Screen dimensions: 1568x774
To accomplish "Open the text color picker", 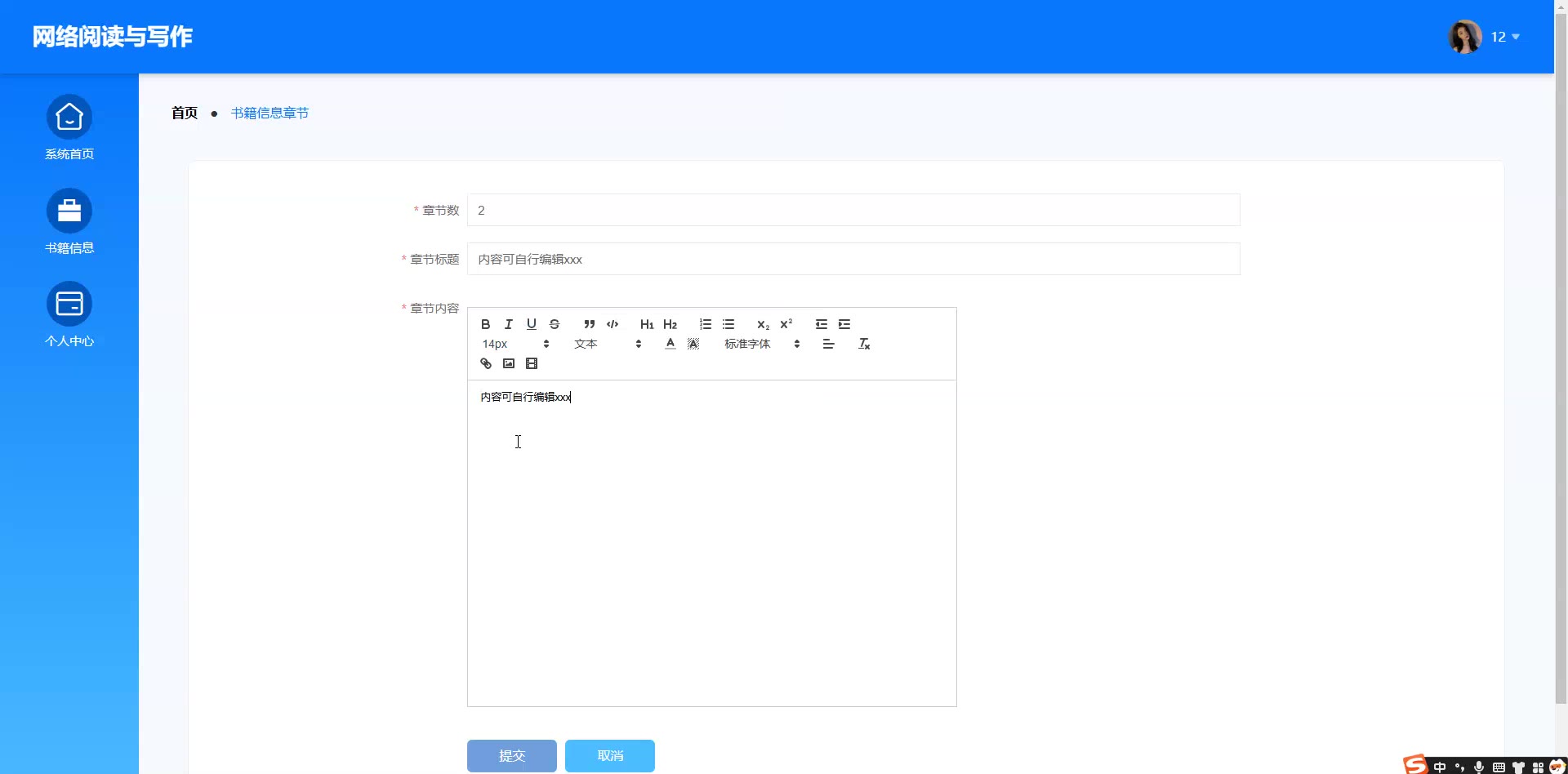I will tap(670, 344).
